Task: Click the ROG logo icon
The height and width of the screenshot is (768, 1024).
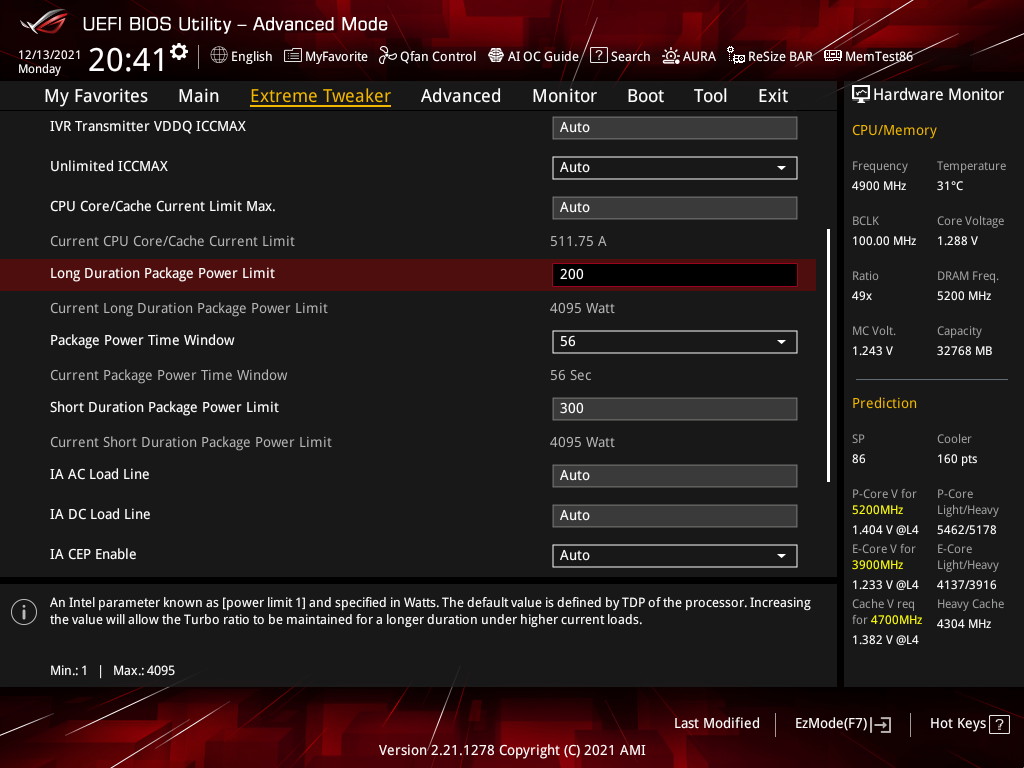Action: tap(44, 22)
